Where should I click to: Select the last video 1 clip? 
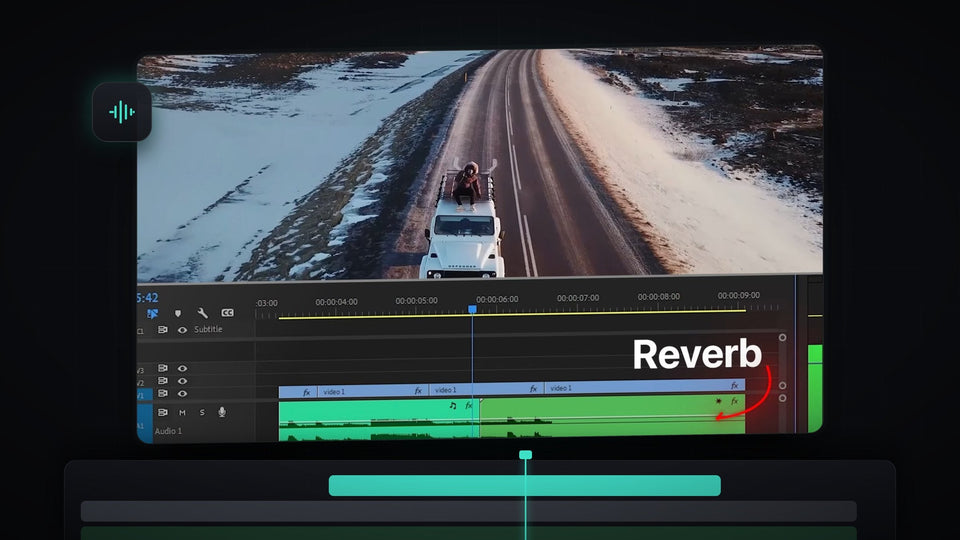(645, 387)
